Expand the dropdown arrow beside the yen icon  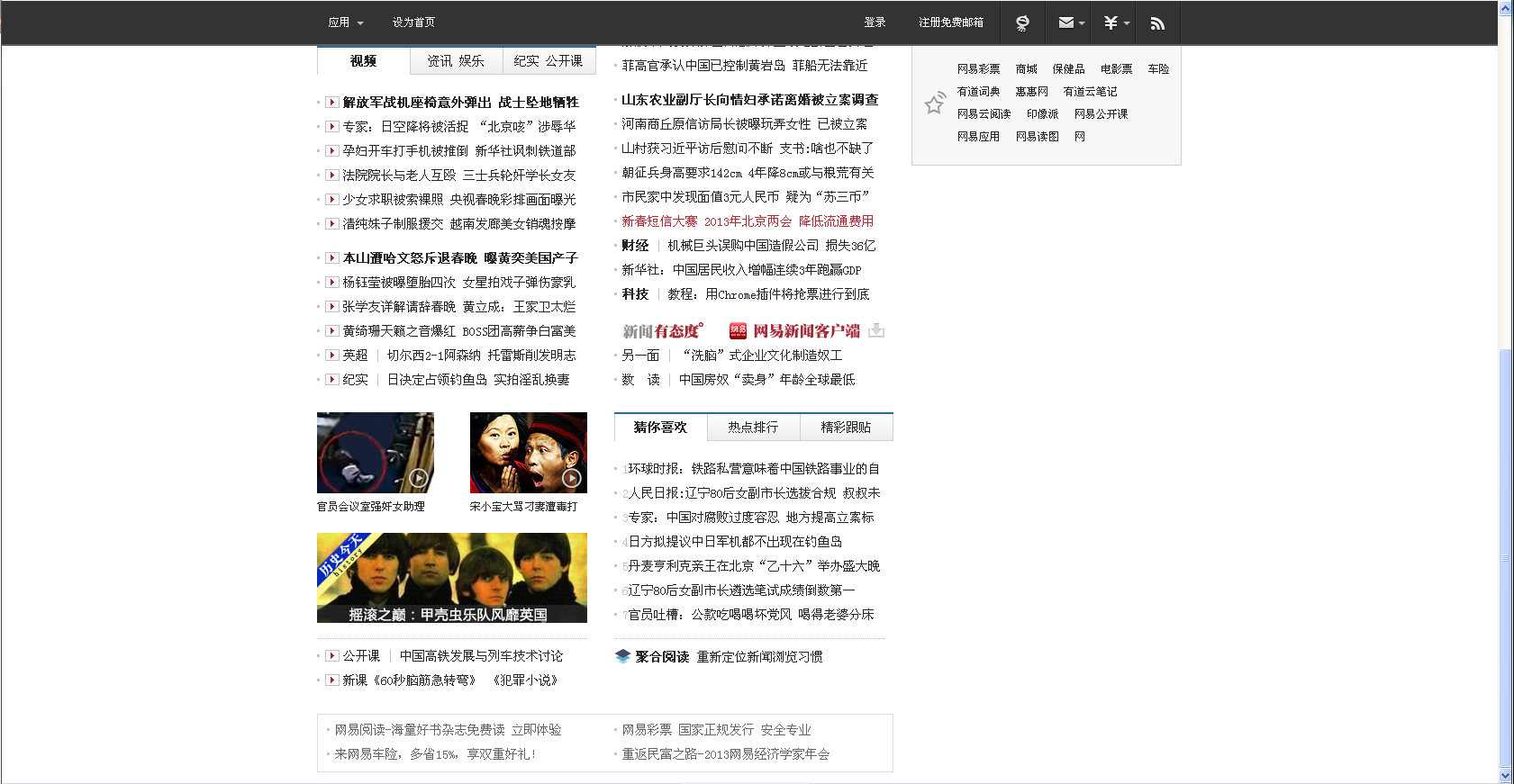tap(1127, 24)
